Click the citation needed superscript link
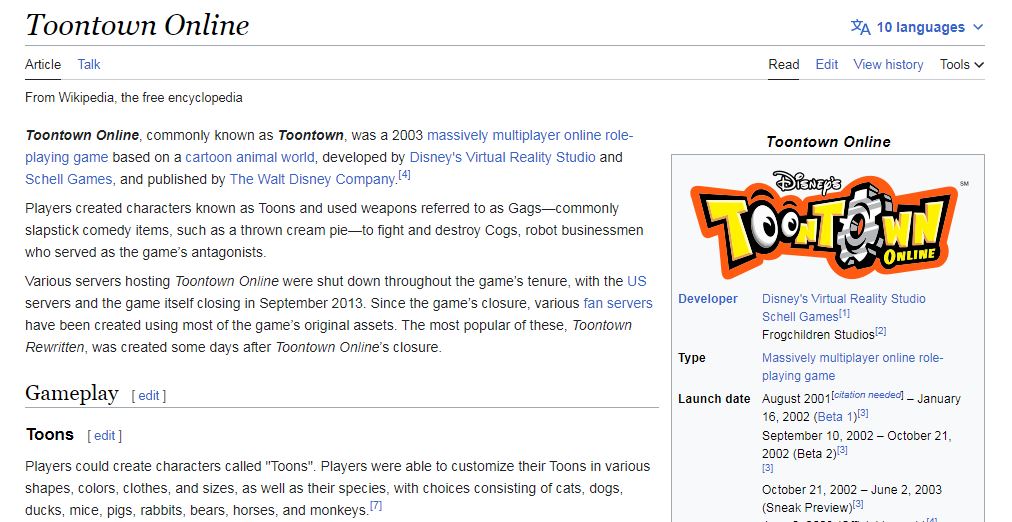1012x522 pixels. pyautogui.click(x=868, y=395)
